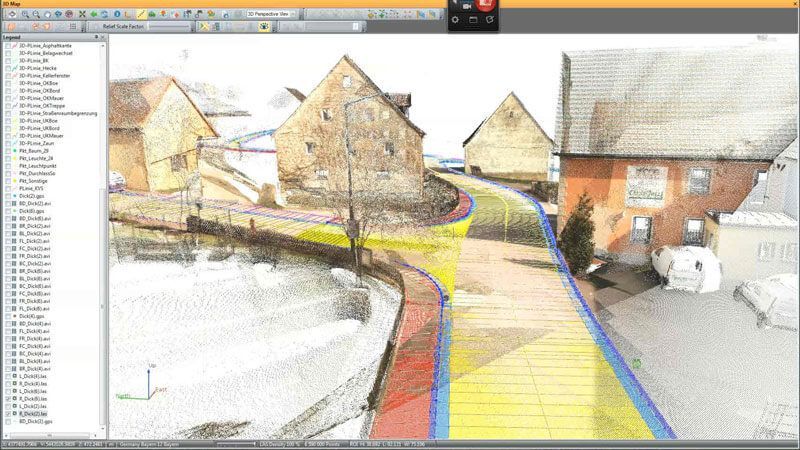Toggle the Relief Scale Factor checkbox
Image resolution: width=800 pixels, height=450 pixels.
(95, 27)
